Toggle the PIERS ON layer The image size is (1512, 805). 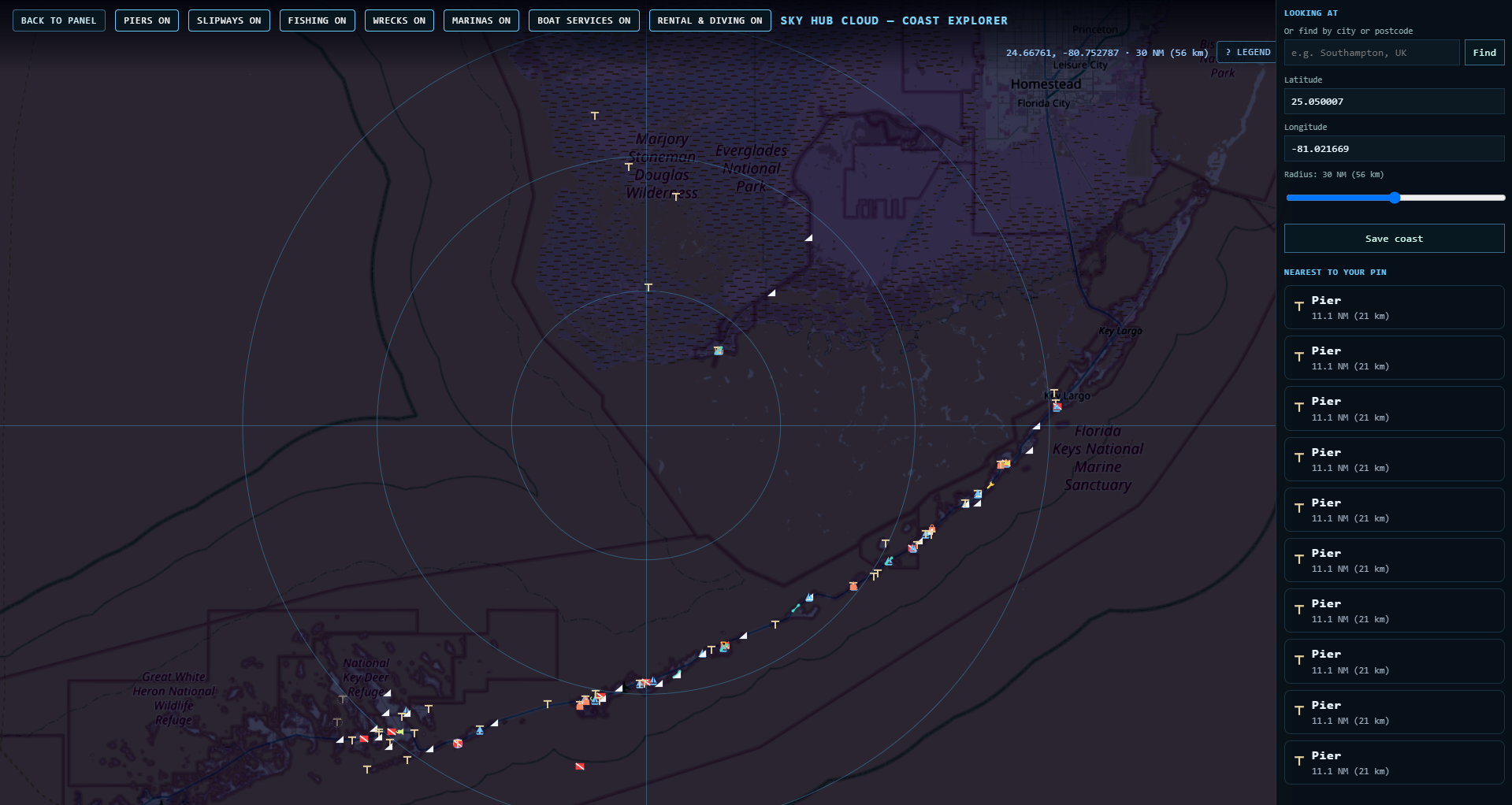pyautogui.click(x=147, y=20)
